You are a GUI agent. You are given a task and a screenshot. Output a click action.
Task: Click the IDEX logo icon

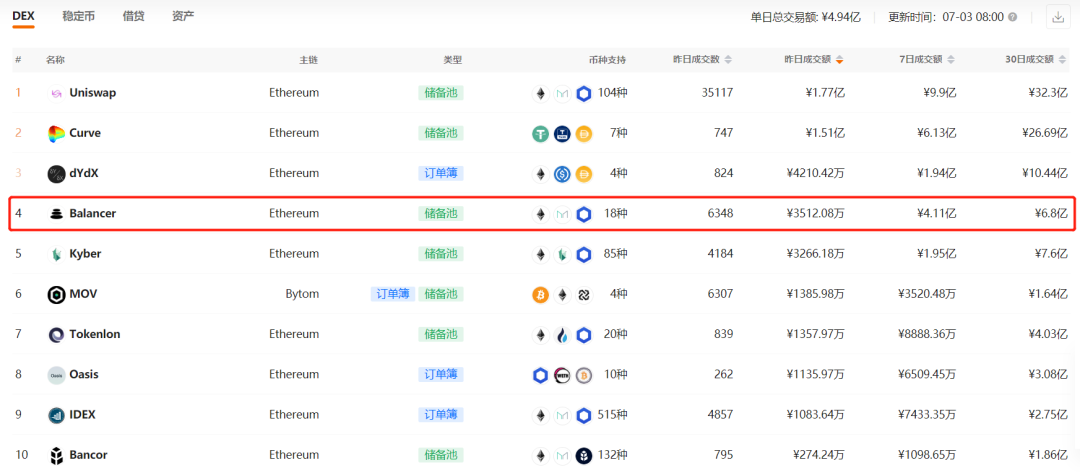(56, 415)
